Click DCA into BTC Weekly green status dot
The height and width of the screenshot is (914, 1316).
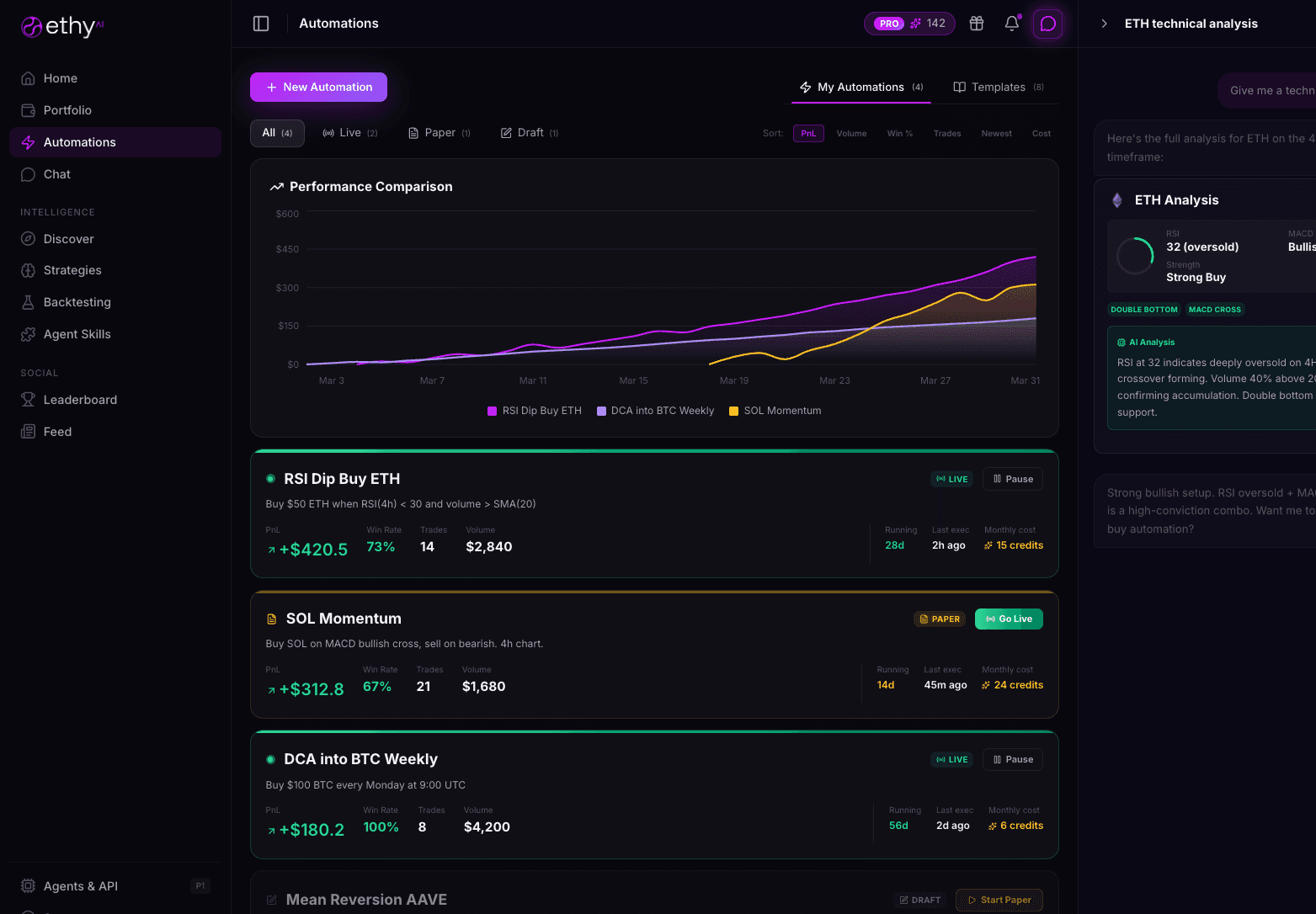tap(270, 759)
